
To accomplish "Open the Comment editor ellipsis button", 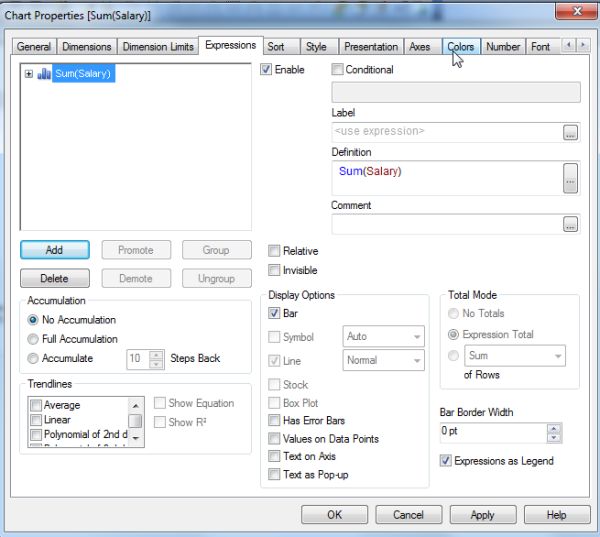I will click(x=570, y=224).
